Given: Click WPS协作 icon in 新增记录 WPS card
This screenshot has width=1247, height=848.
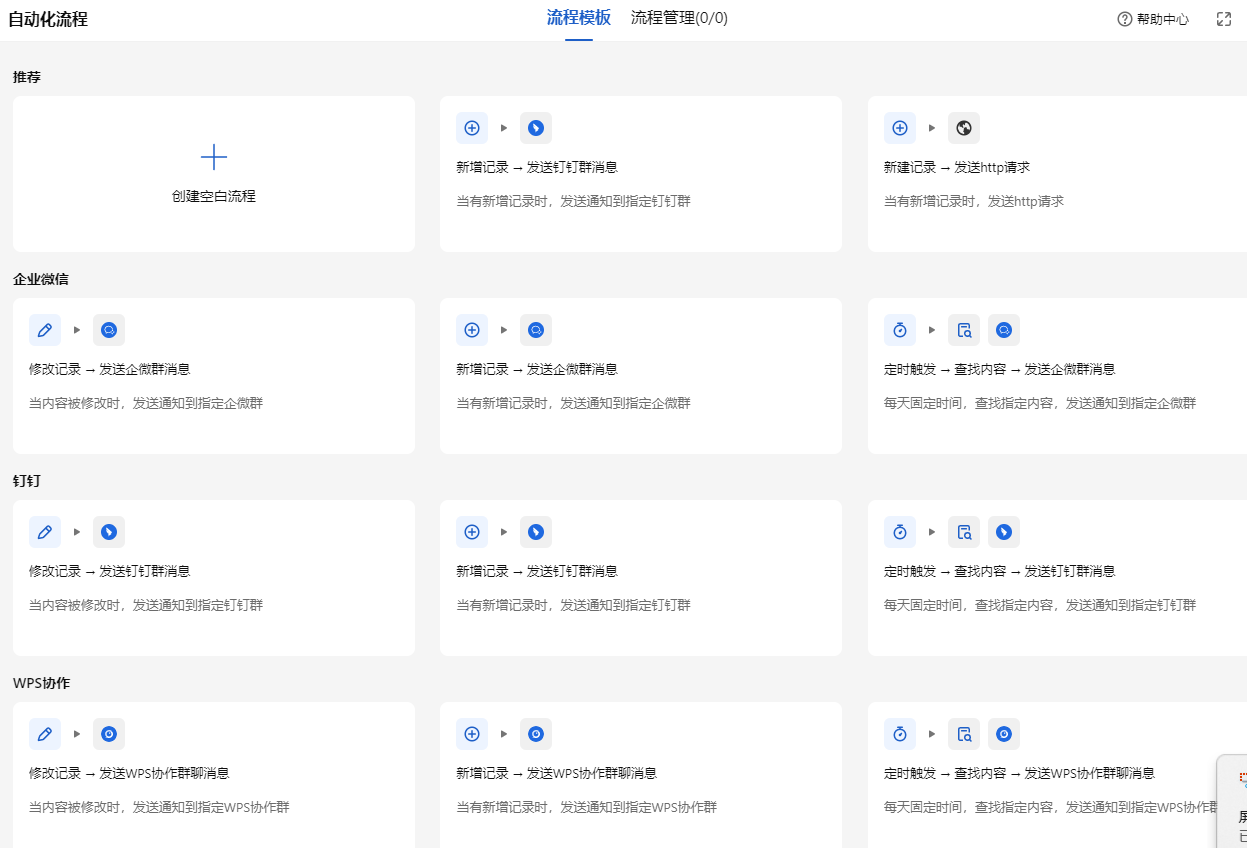Looking at the screenshot, I should (x=536, y=734).
